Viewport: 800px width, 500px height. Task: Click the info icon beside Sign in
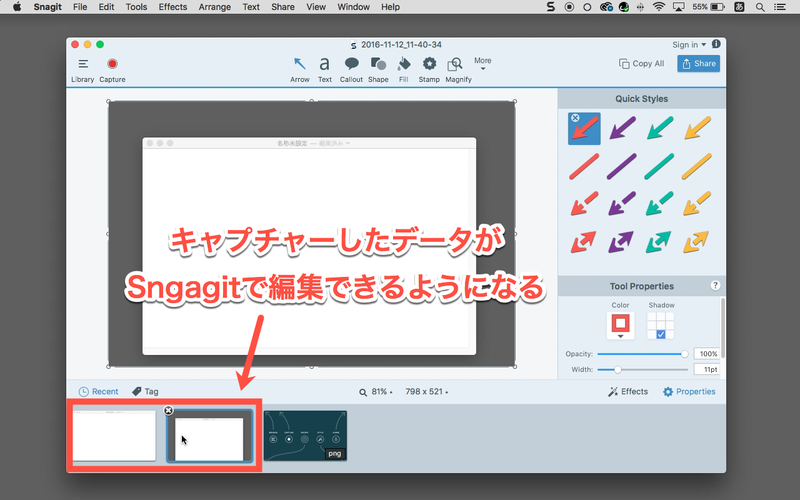click(716, 44)
